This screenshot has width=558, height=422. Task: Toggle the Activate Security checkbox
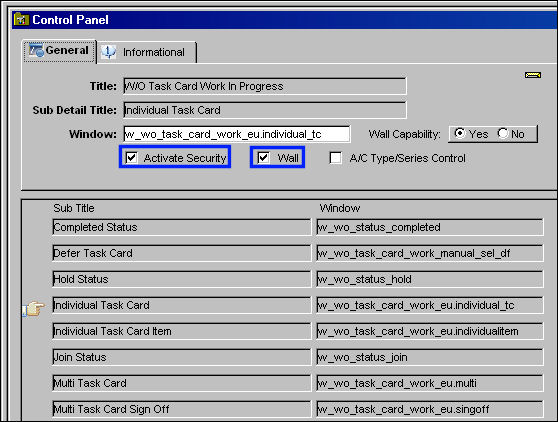[131, 157]
